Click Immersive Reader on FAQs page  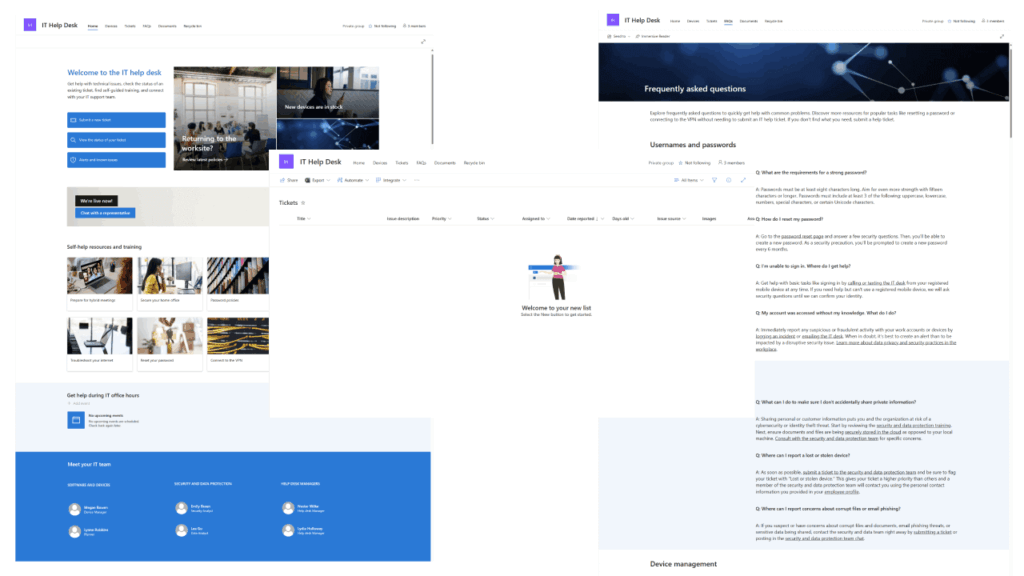click(652, 37)
